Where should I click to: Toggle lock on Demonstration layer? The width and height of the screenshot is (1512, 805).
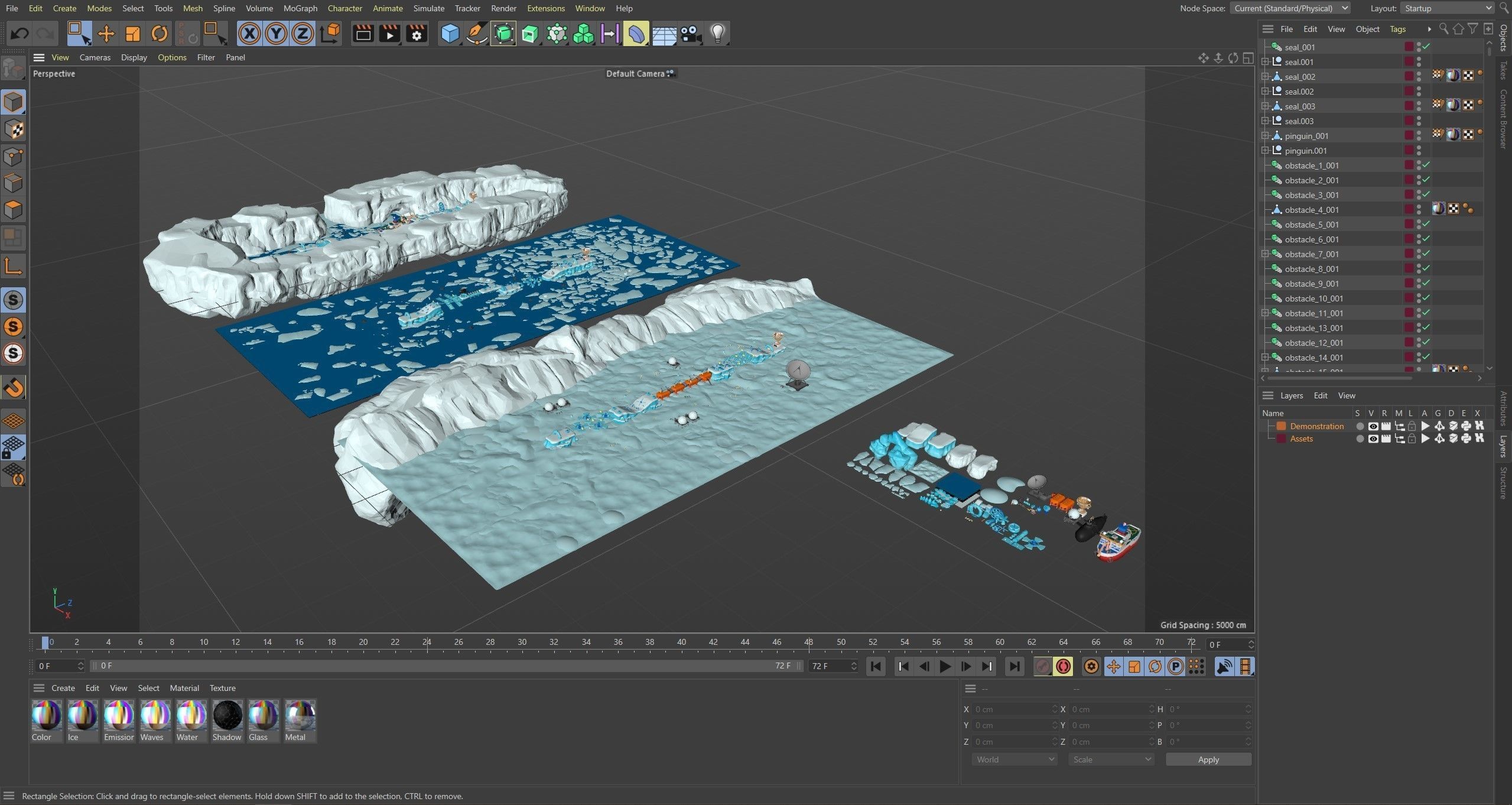[1412, 426]
